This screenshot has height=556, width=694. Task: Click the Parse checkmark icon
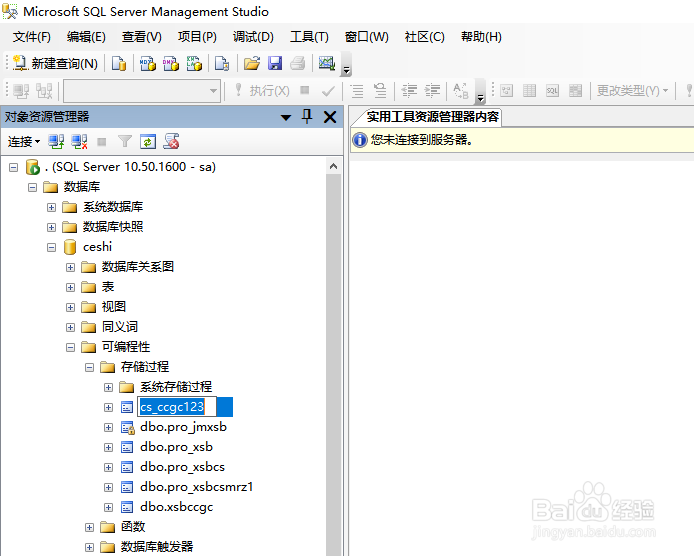tap(328, 91)
